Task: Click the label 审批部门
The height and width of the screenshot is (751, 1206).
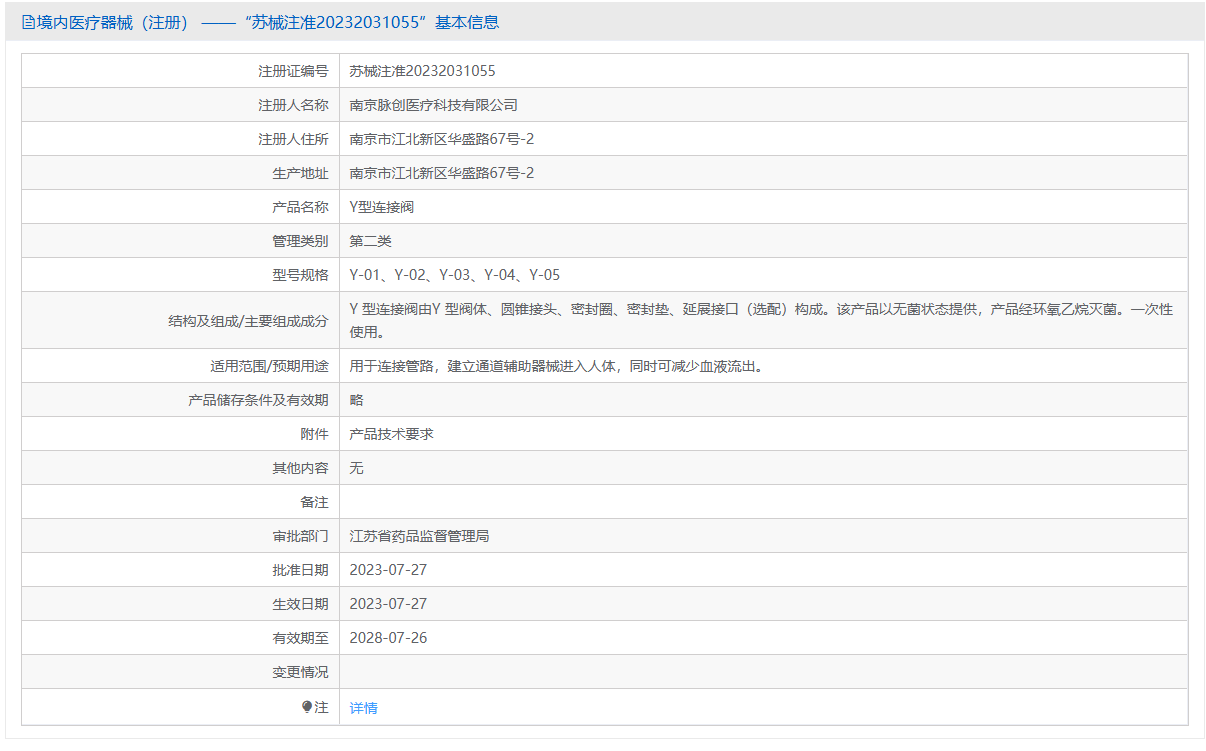Action: (300, 536)
